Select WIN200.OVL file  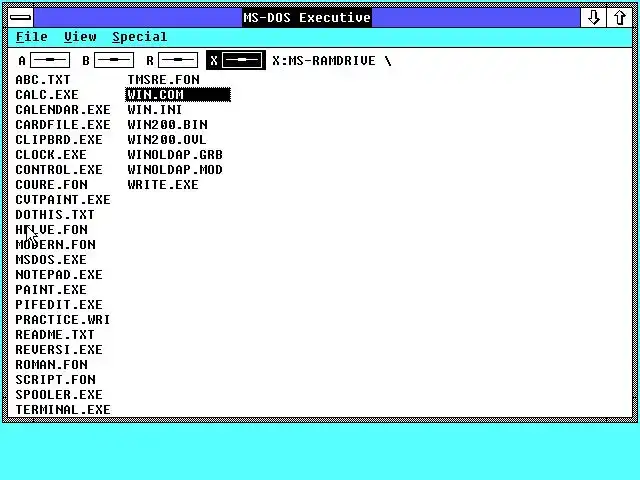[x=167, y=140]
